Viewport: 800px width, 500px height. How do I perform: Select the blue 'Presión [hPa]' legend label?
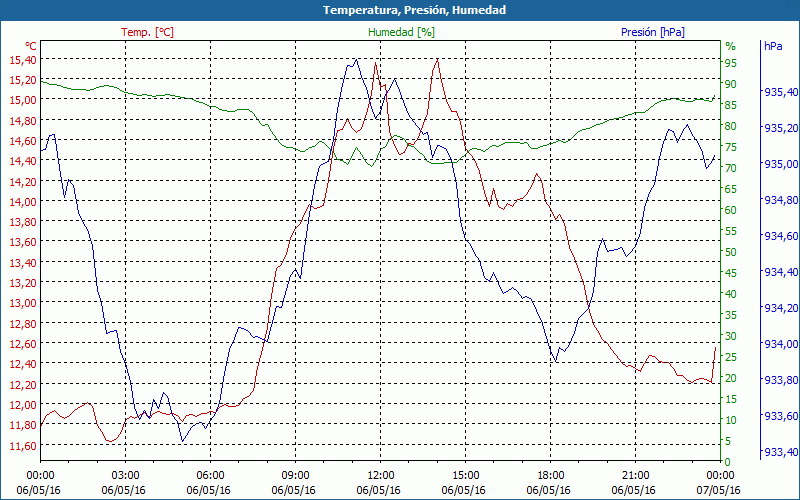[x=653, y=32]
